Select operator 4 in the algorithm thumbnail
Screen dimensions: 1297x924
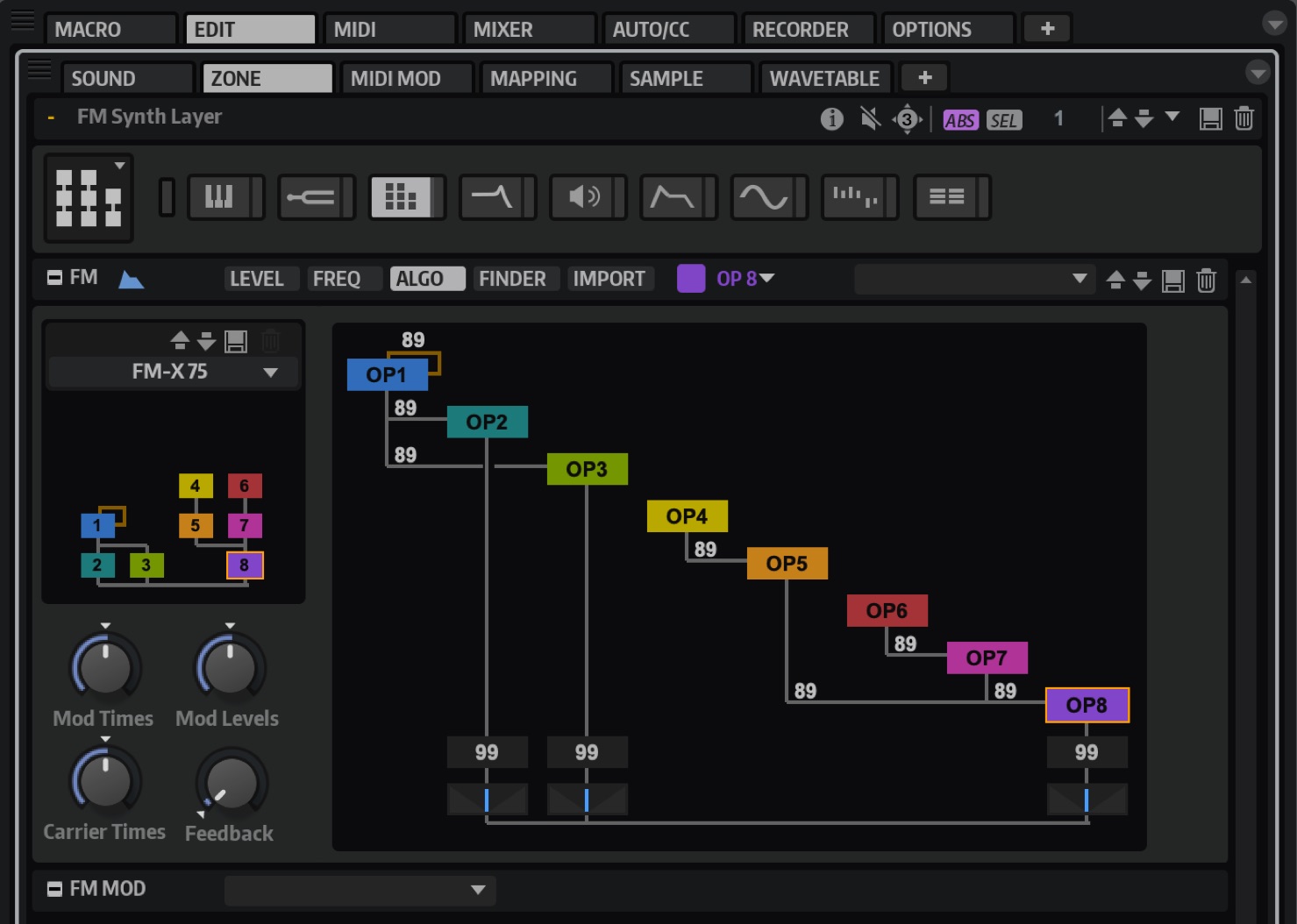tap(196, 486)
